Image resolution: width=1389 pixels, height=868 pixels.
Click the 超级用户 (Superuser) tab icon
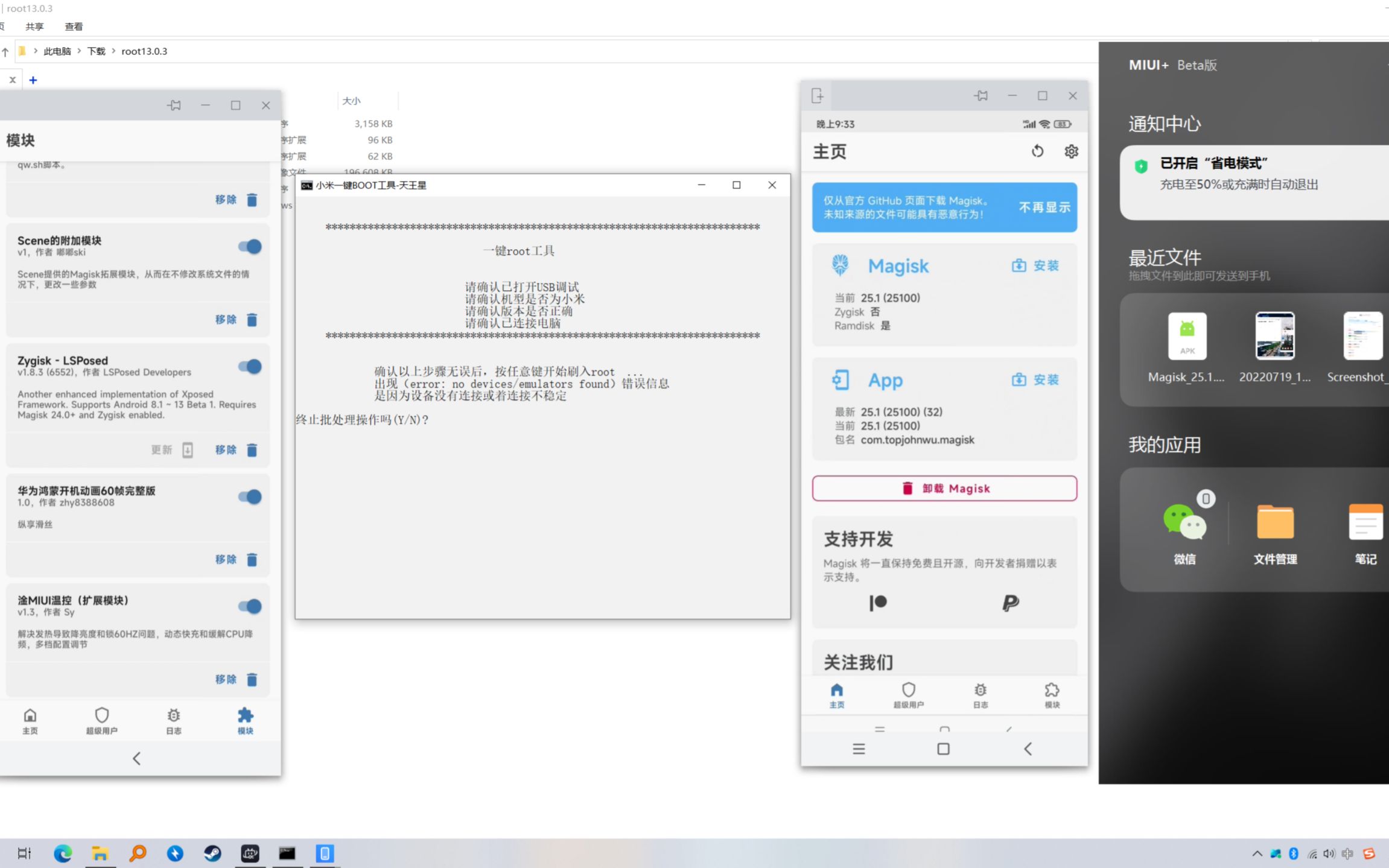click(x=101, y=720)
